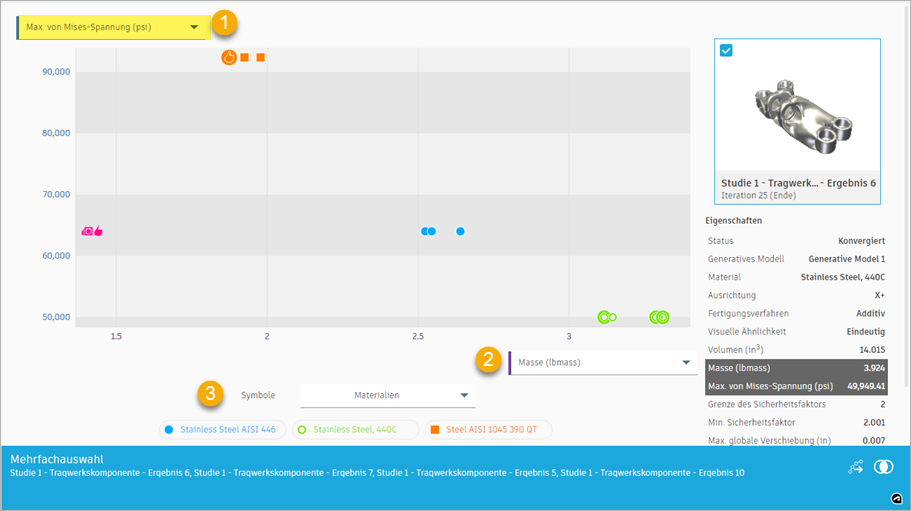Open the Masse (lbmass) axis dropdown
911x511 pixels.
click(603, 362)
